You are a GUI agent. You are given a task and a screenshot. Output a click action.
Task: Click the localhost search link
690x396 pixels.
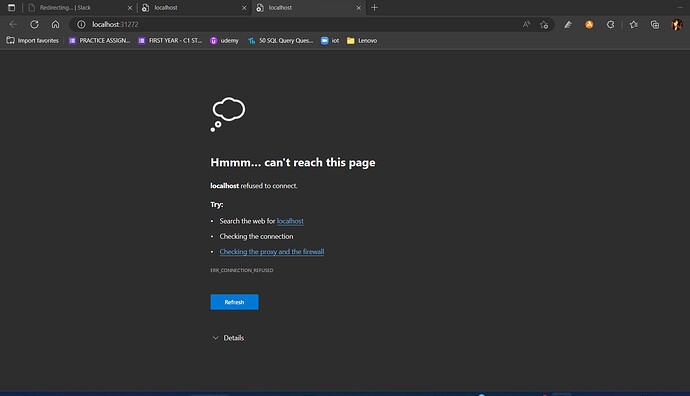pyautogui.click(x=290, y=221)
